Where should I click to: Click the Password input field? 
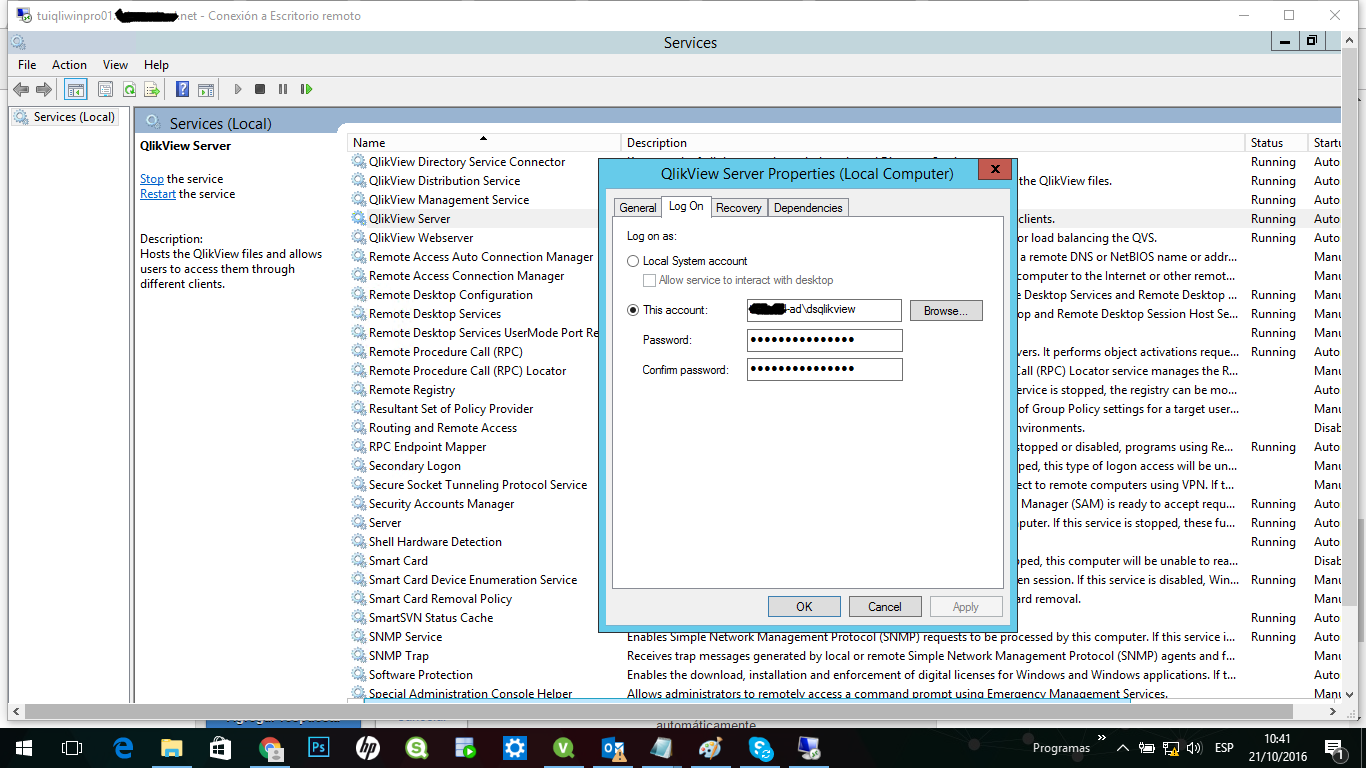[824, 340]
